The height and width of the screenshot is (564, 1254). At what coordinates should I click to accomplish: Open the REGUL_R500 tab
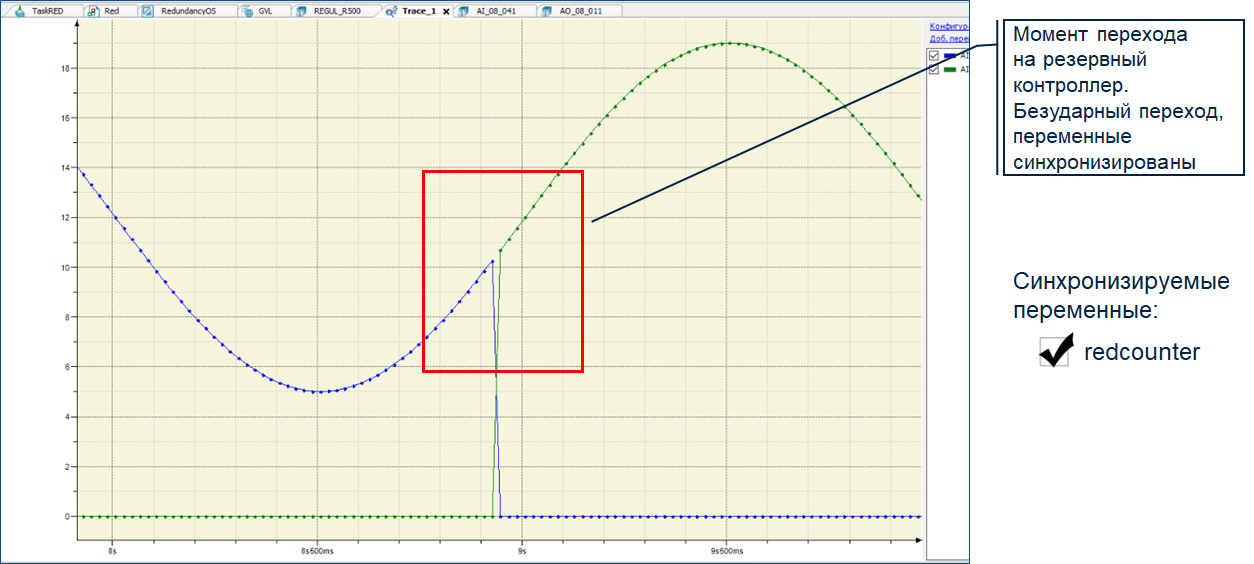pyautogui.click(x=340, y=11)
